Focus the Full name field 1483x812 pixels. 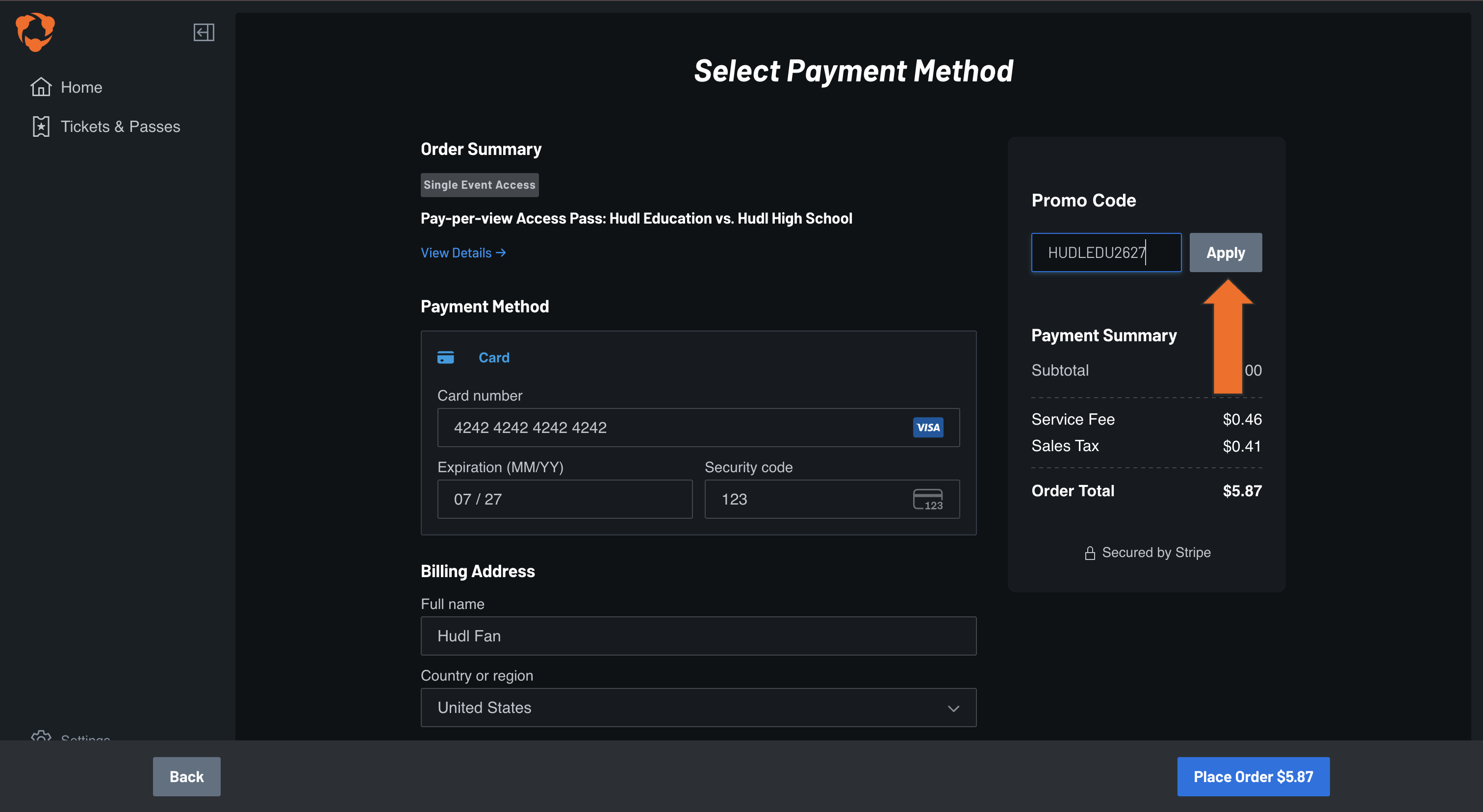pos(698,636)
